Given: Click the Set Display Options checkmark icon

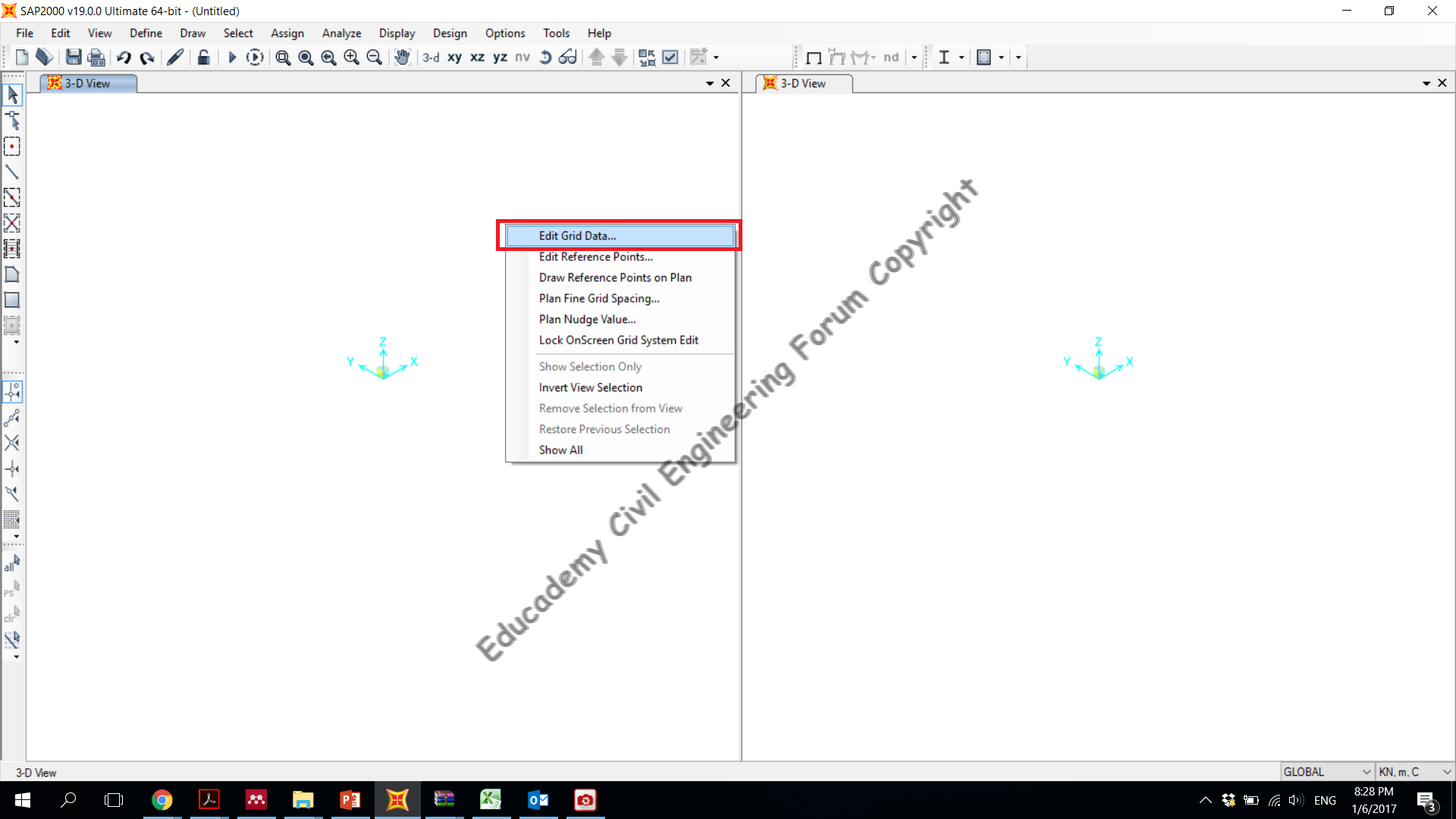Looking at the screenshot, I should (670, 57).
